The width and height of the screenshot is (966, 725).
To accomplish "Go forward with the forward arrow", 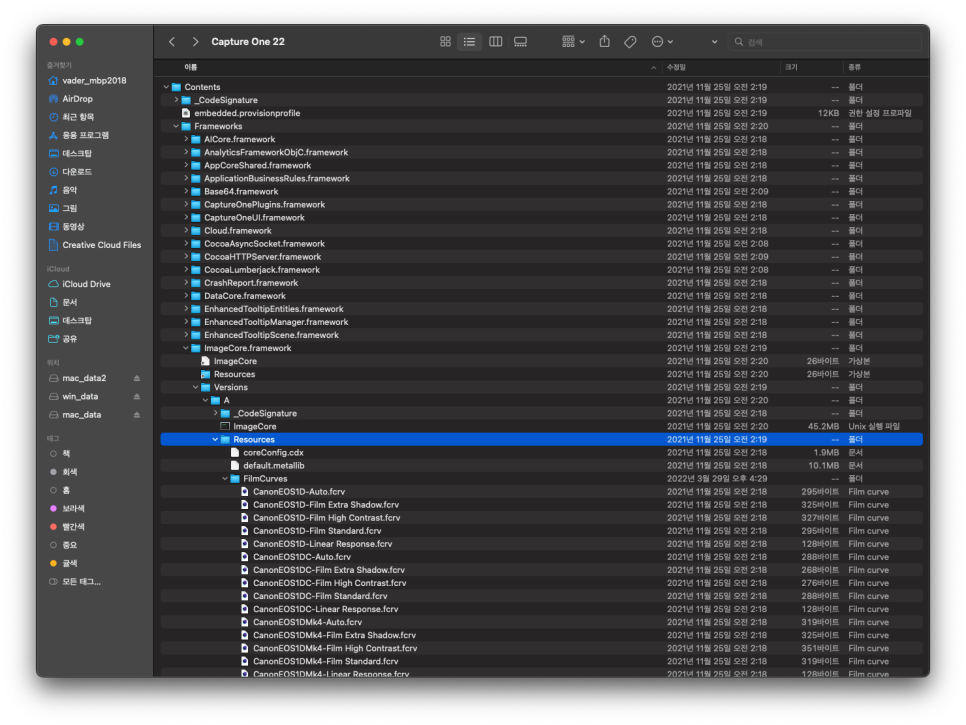I will point(195,42).
